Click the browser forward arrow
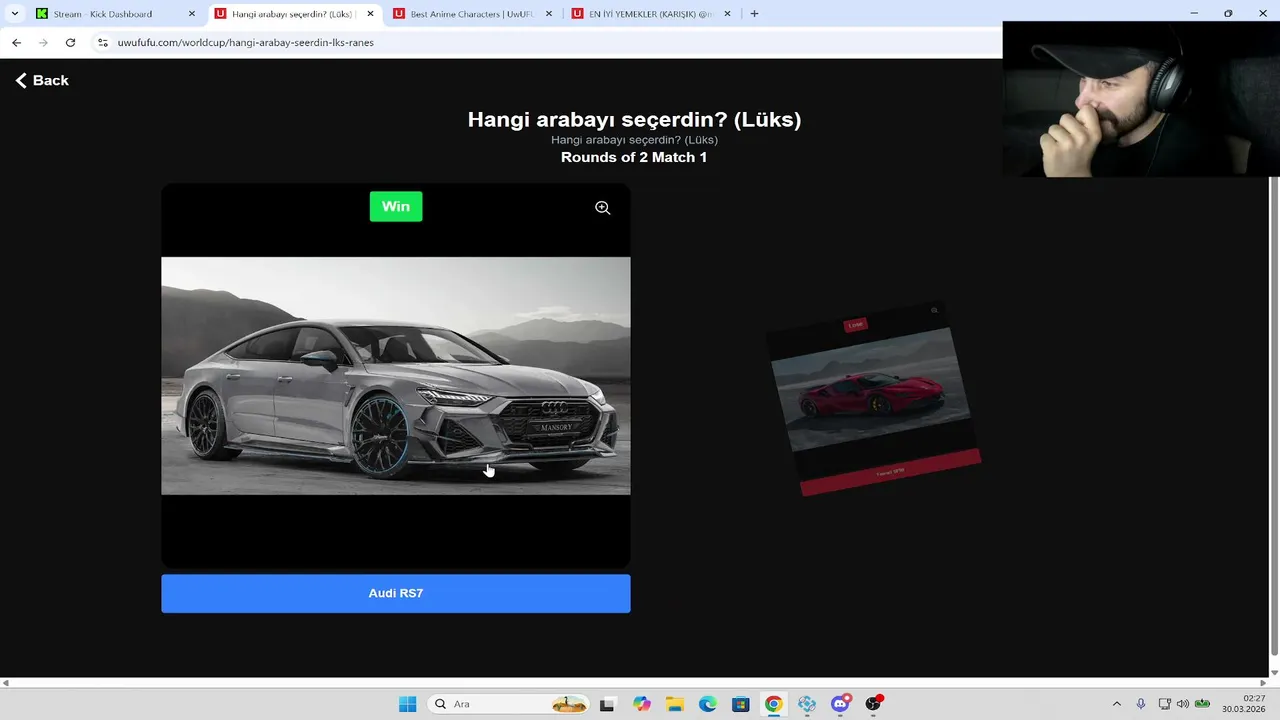Image resolution: width=1280 pixels, height=720 pixels. [43, 43]
